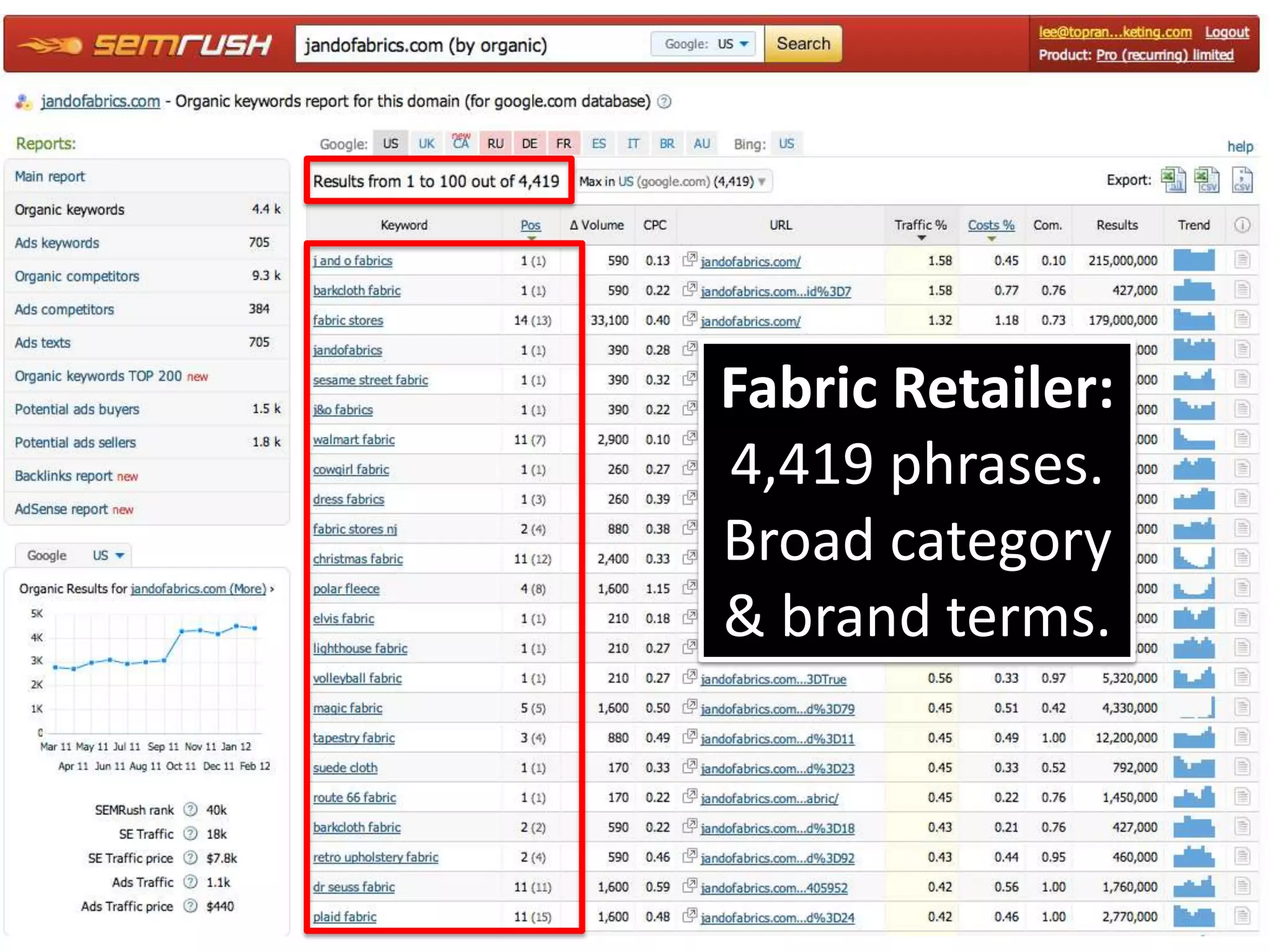
Task: Switch to Google RU database tab
Action: [x=495, y=144]
